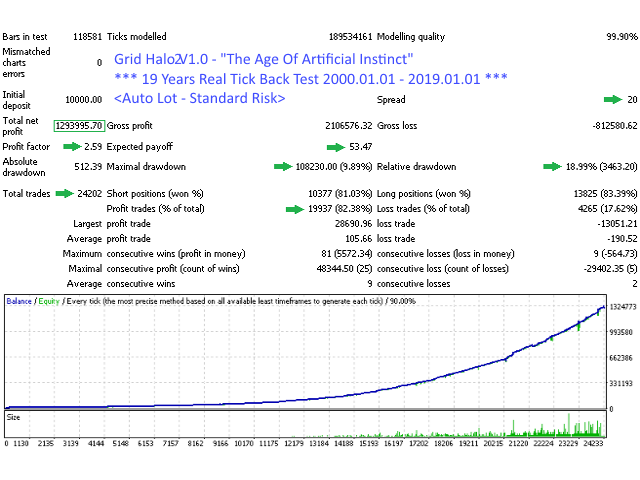Click the Equity legend label in chart
The image size is (640, 480).
point(49,301)
